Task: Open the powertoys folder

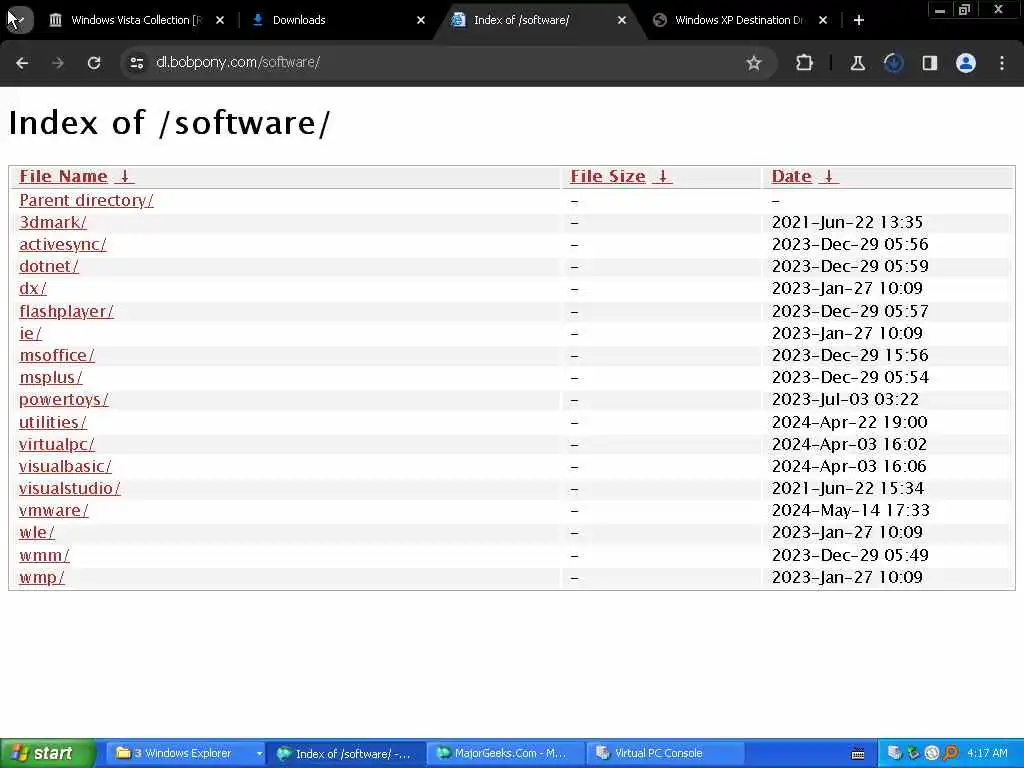Action: tap(64, 400)
